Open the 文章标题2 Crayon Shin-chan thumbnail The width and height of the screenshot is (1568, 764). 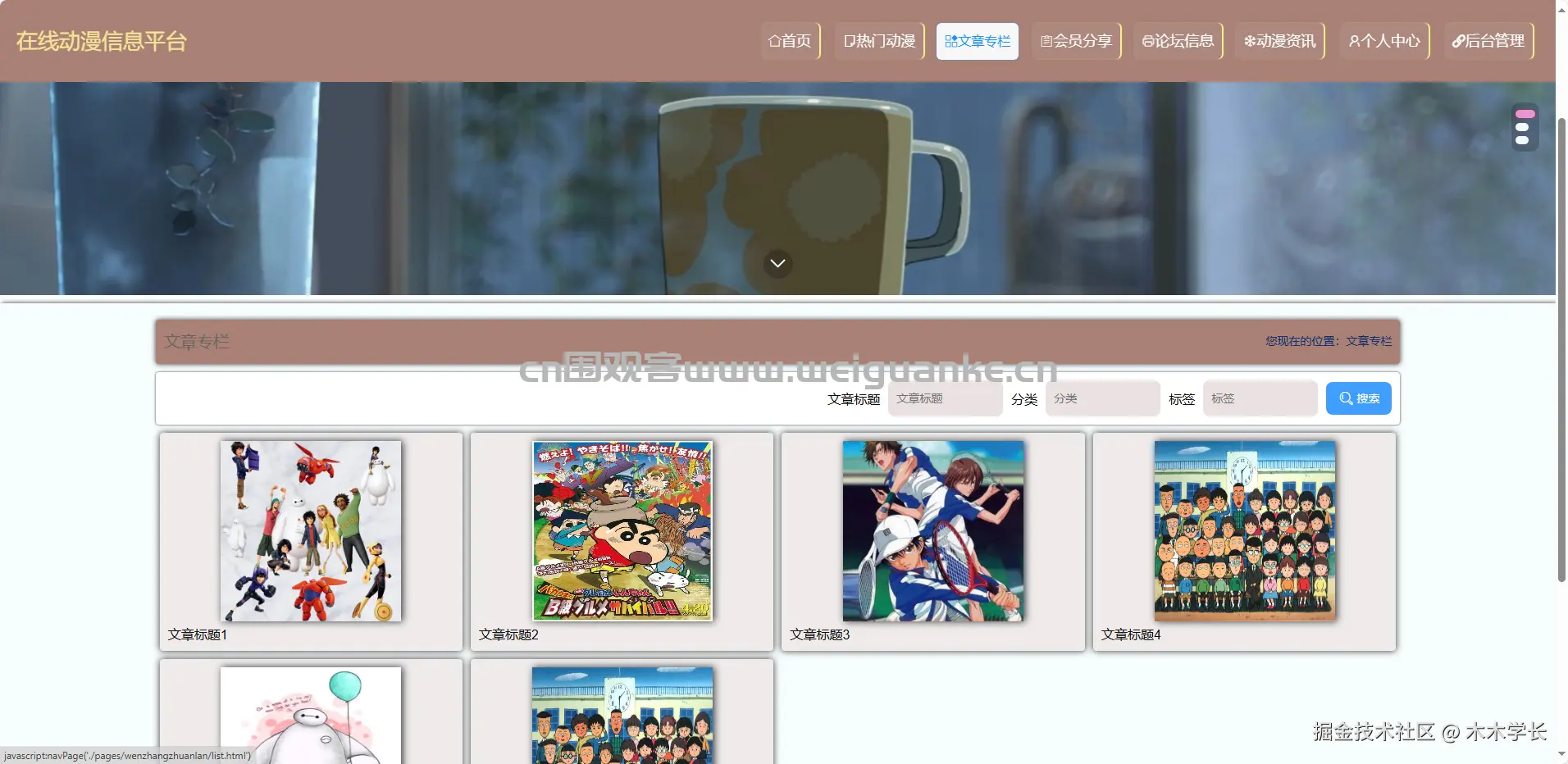[622, 531]
